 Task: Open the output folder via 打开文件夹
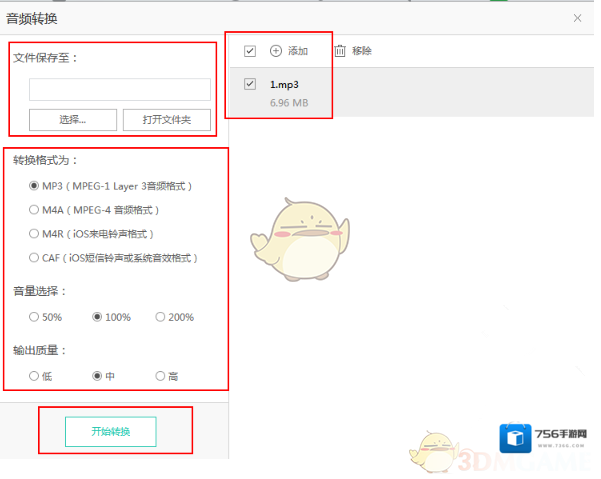166,120
